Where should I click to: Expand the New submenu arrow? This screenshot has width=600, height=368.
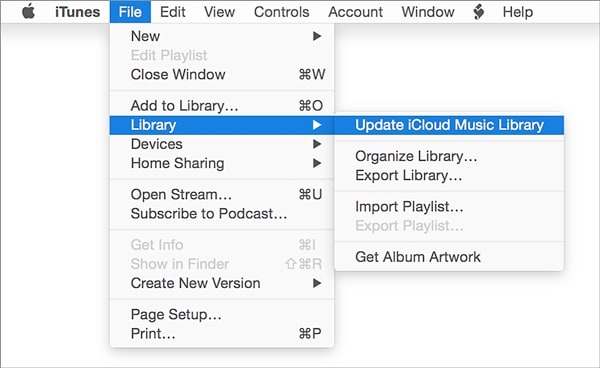tap(317, 36)
